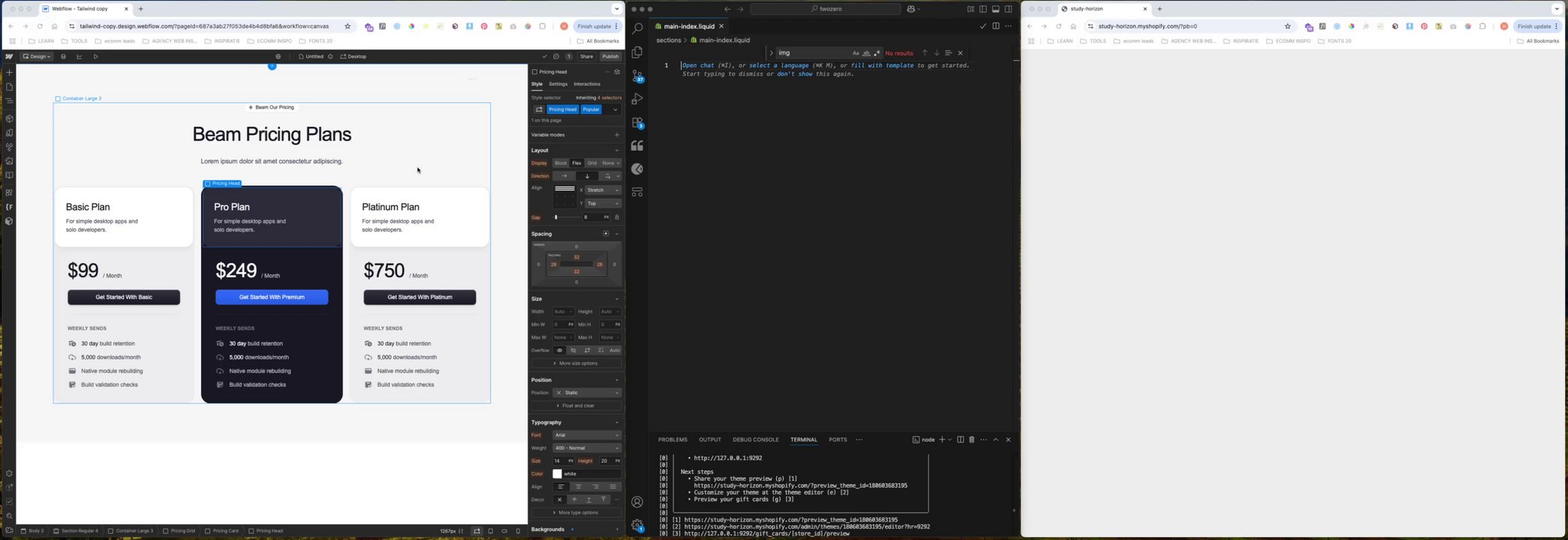Expand More type options
Viewport: 1568px width, 540px height.
pyautogui.click(x=576, y=513)
